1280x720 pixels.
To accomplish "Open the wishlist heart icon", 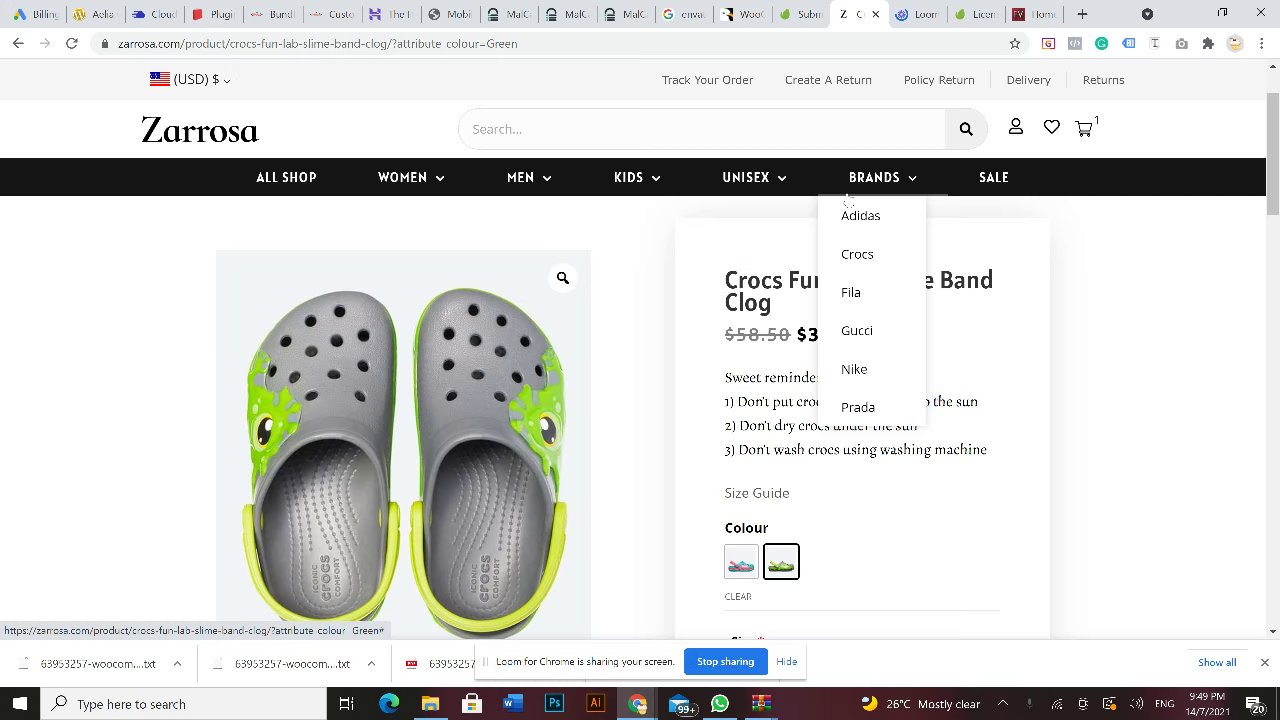I will (x=1051, y=127).
